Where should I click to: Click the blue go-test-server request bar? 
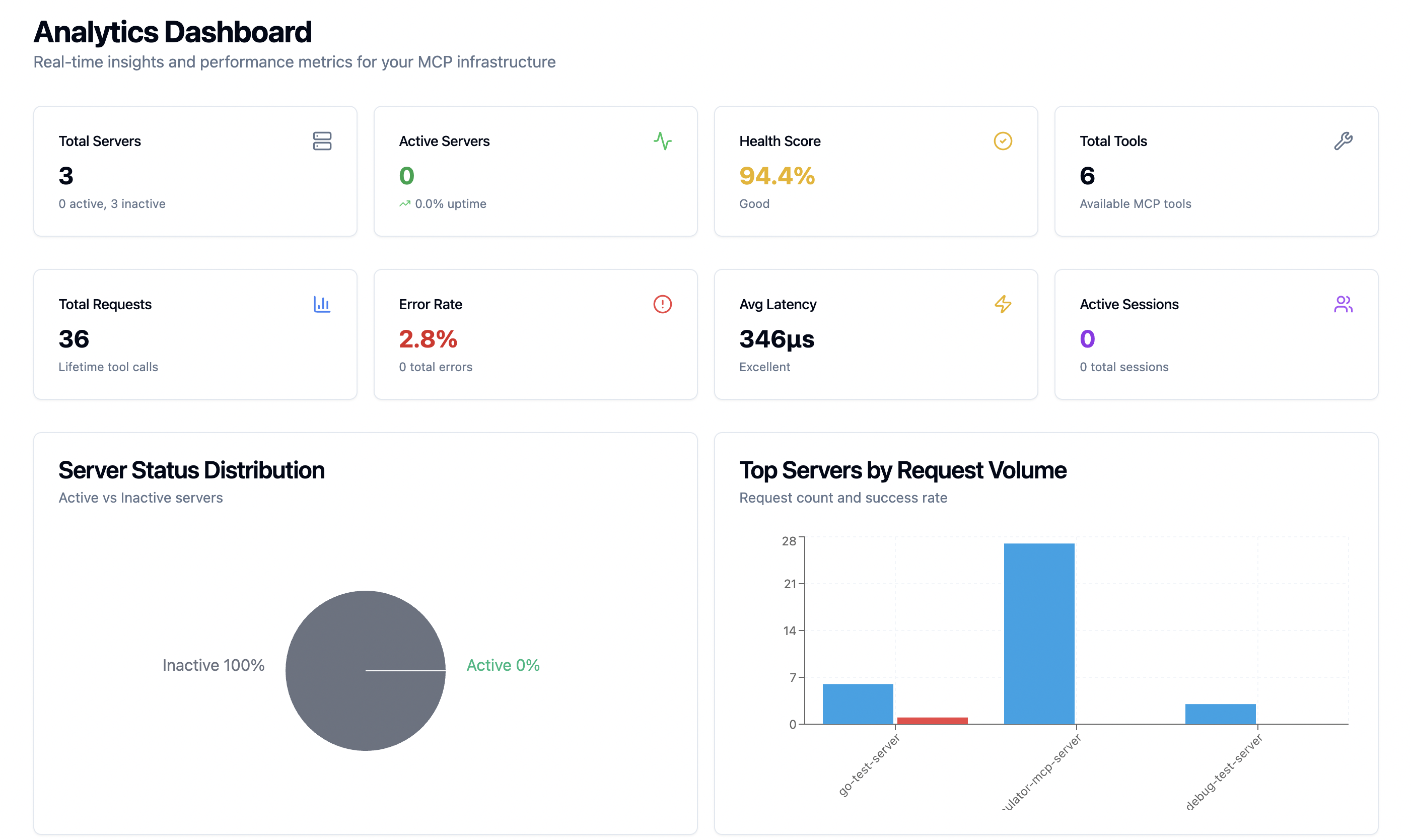(858, 704)
